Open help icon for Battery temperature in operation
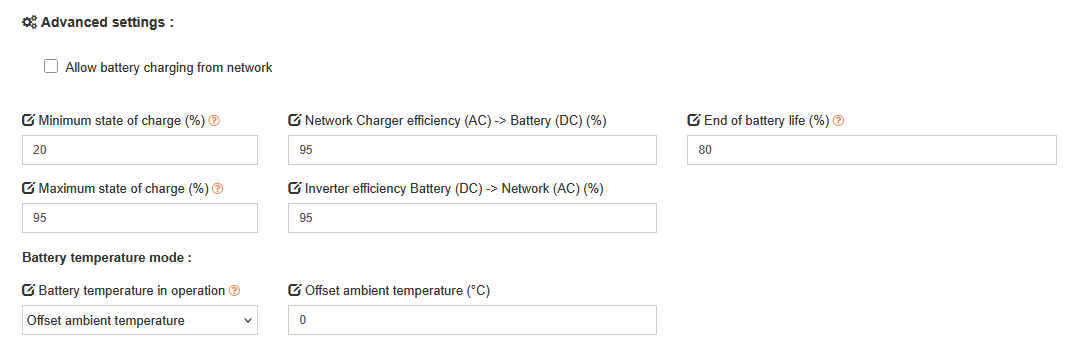Screen dimensions: 1078x363 [234, 291]
